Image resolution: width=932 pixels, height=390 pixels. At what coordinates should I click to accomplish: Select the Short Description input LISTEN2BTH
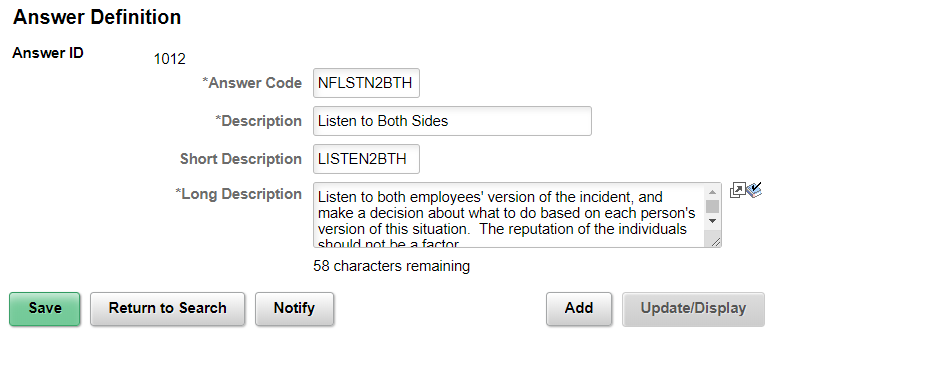tap(366, 159)
